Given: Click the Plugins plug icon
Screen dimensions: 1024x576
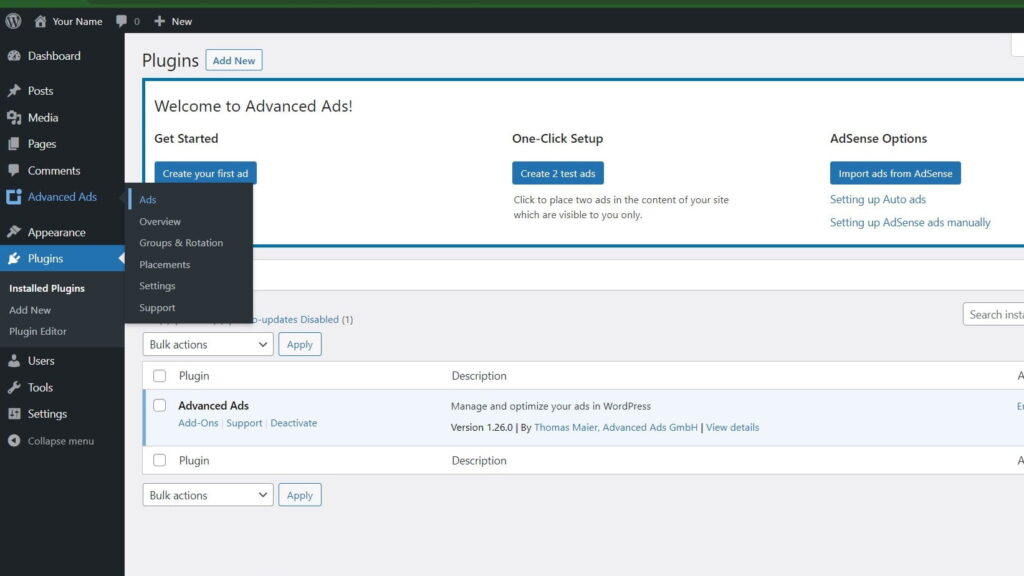Looking at the screenshot, I should click(14, 259).
